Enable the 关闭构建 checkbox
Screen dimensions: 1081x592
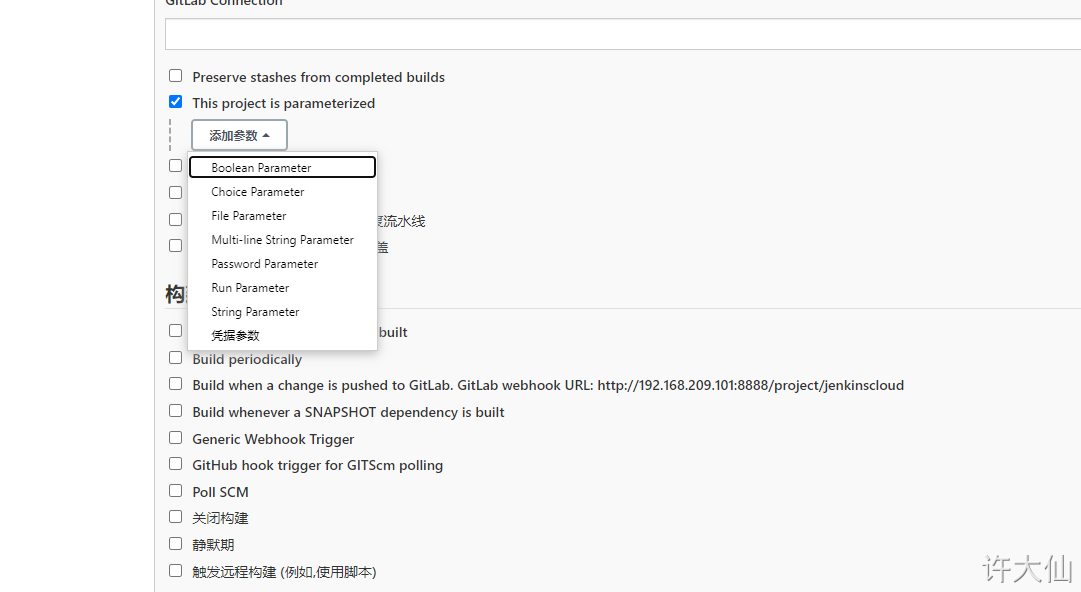176,518
